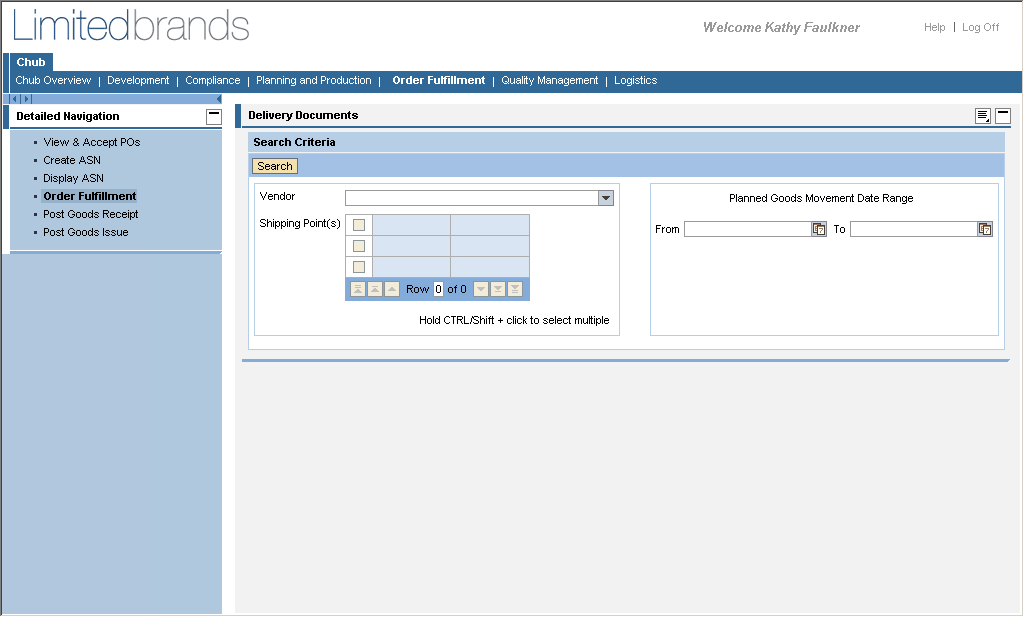The width and height of the screenshot is (1024, 617).
Task: Select the second Shipping Point row checkbox
Action: pyautogui.click(x=359, y=246)
